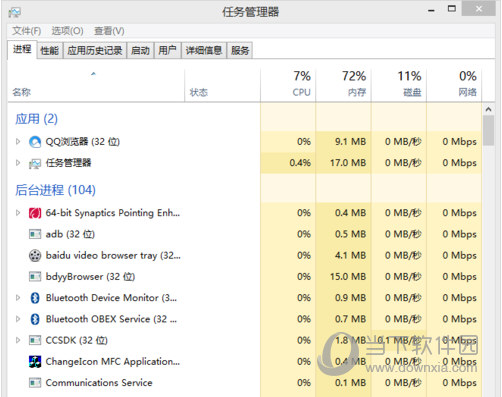Expand the QQ浏览器 process group
This screenshot has height=397, width=502.
(x=18, y=142)
